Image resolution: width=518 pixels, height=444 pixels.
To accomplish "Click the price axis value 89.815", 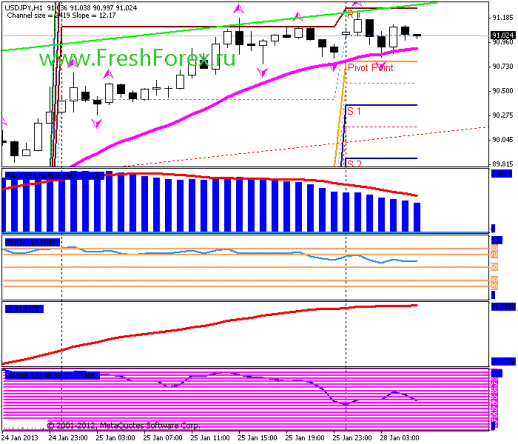I will point(503,164).
